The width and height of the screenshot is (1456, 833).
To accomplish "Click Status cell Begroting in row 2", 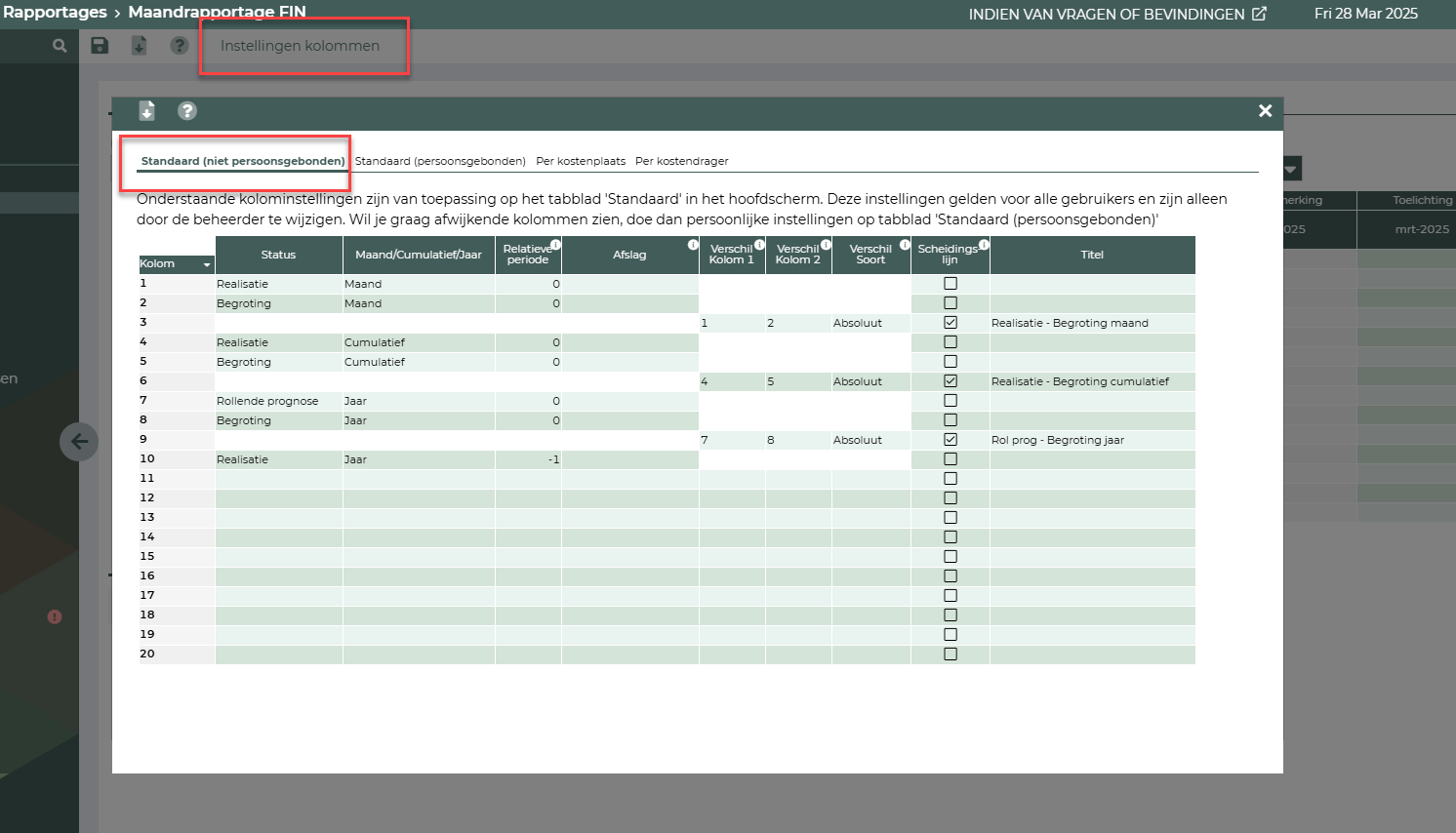I will click(x=278, y=303).
